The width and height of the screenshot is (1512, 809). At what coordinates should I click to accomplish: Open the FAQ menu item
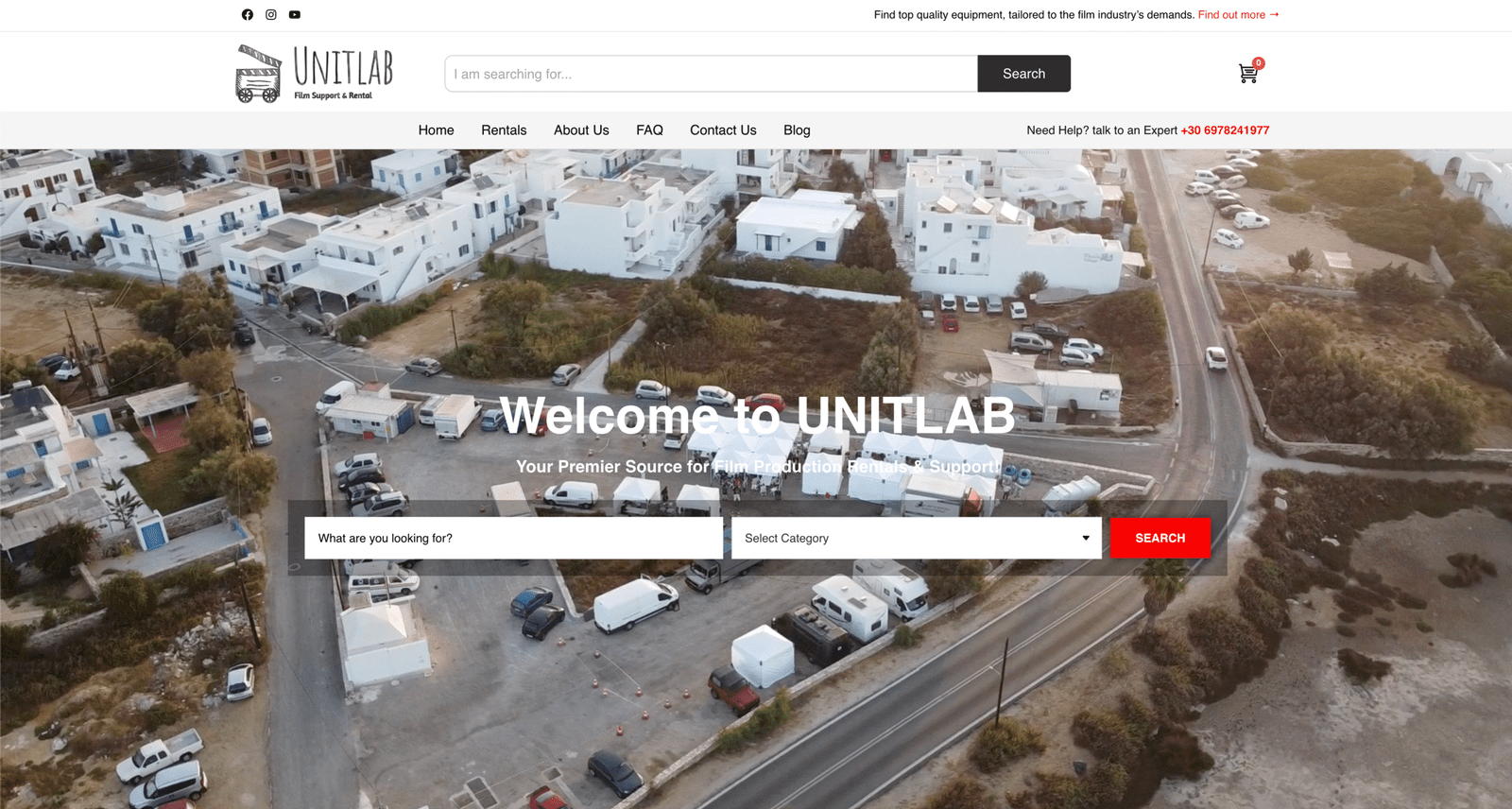(649, 130)
